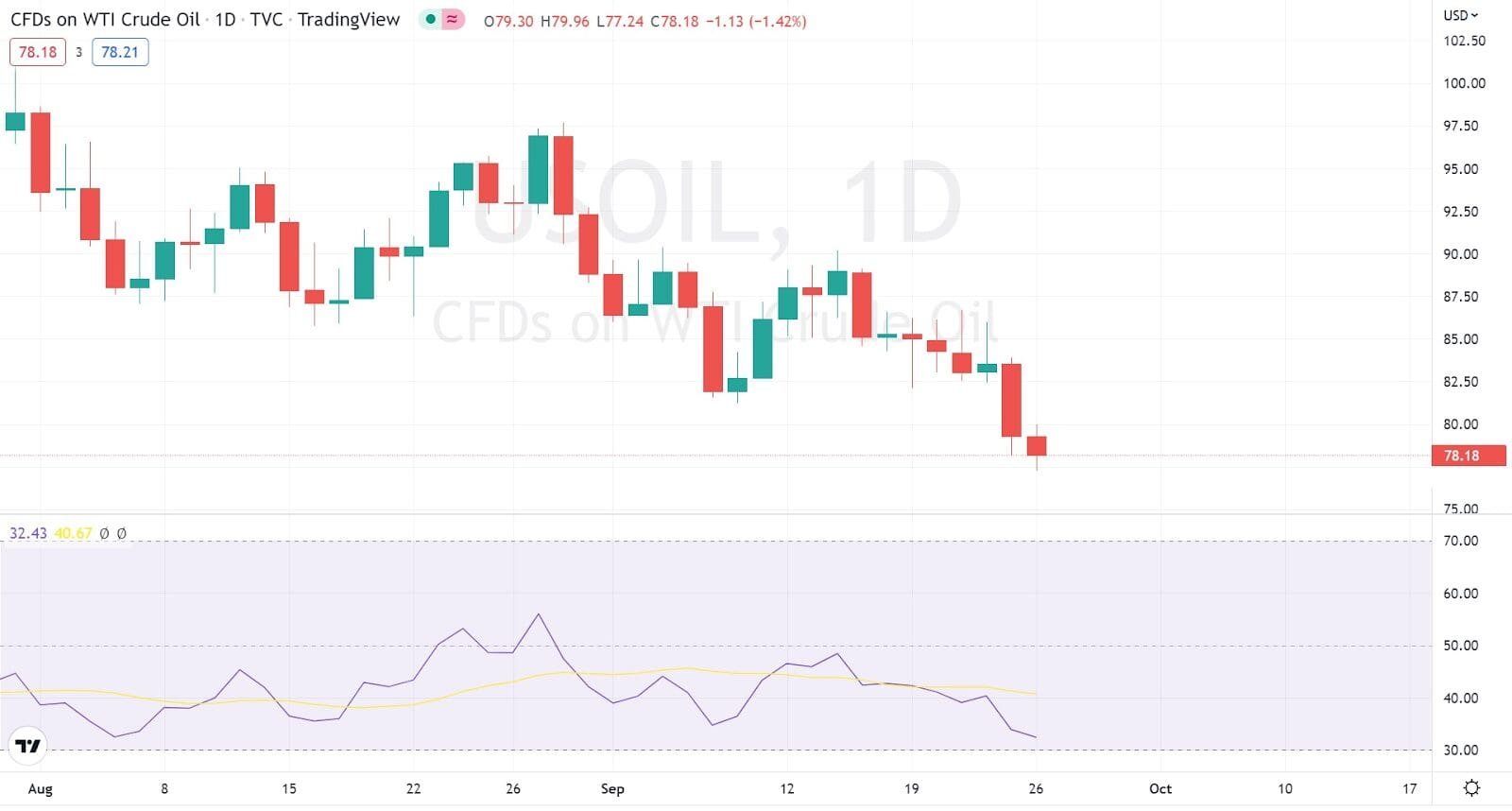The image size is (1512, 811).
Task: Click the pink approximate-data indicator icon
Action: tap(453, 20)
